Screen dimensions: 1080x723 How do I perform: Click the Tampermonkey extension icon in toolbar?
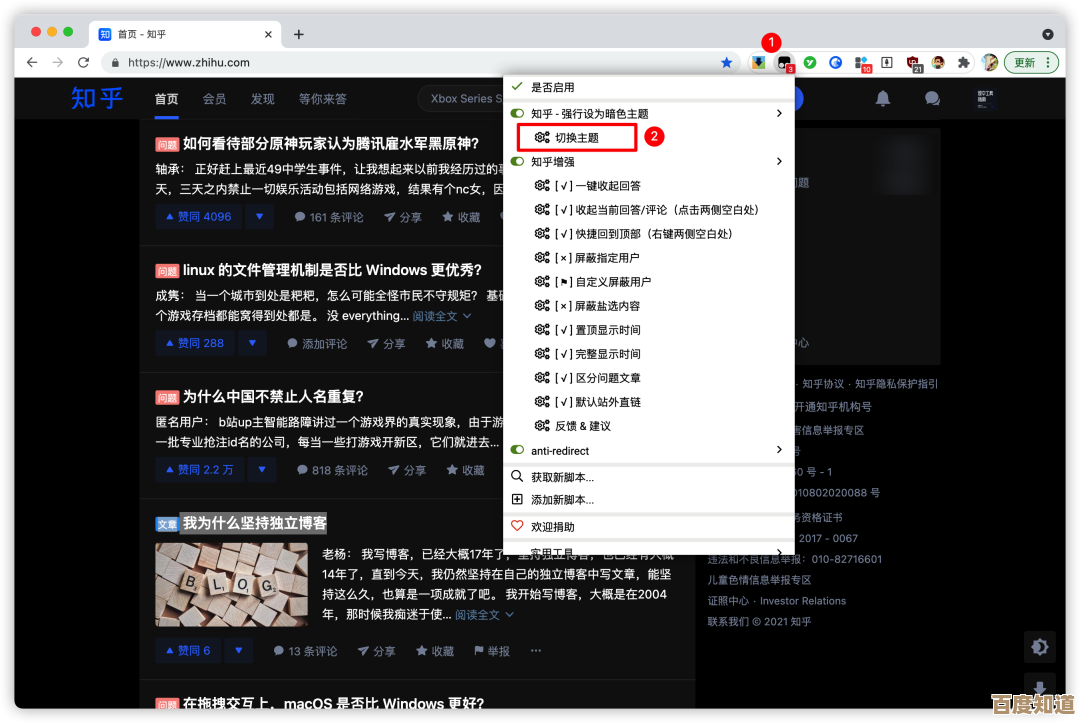click(x=785, y=63)
